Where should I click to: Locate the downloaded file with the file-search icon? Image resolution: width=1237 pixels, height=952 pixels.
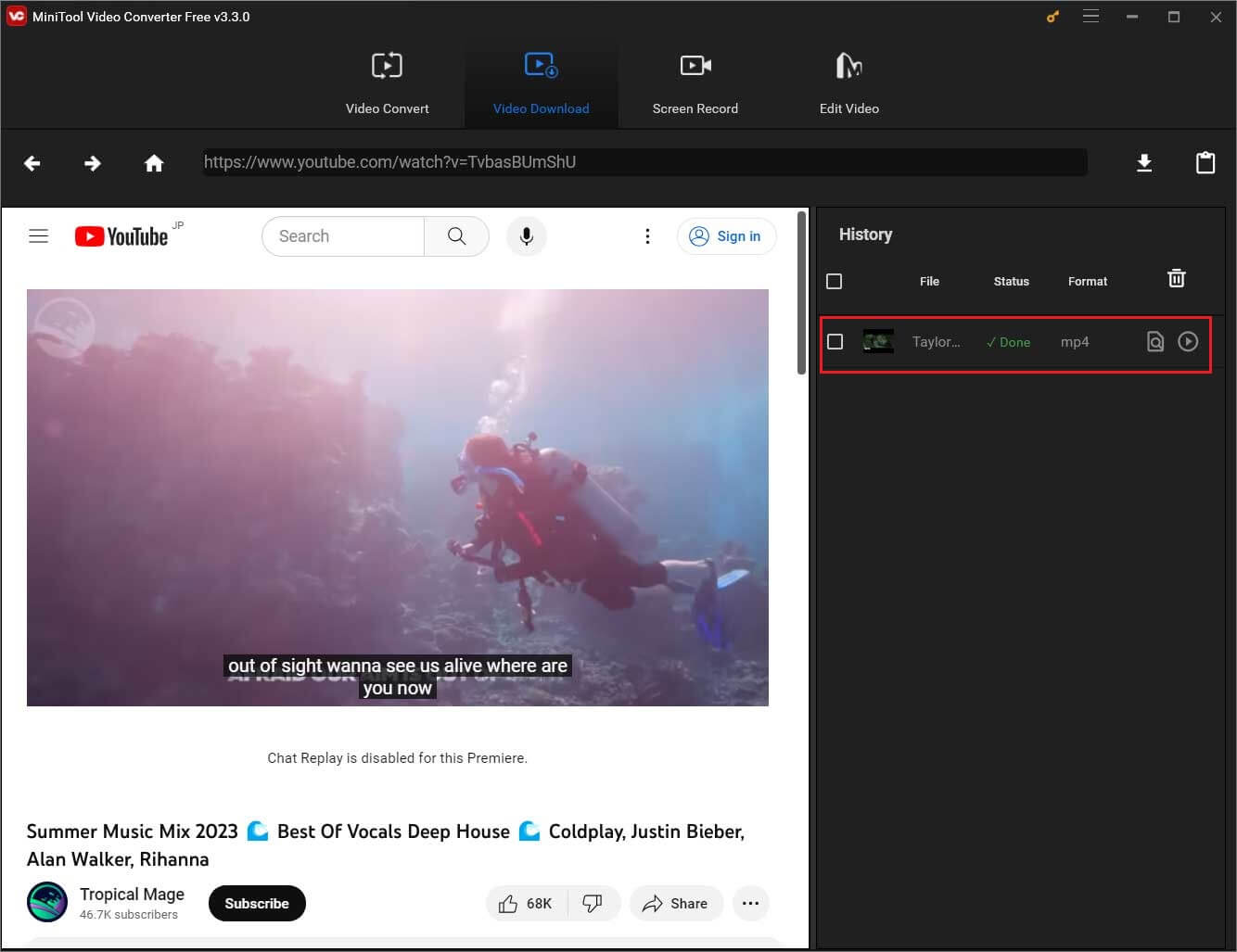[1155, 341]
